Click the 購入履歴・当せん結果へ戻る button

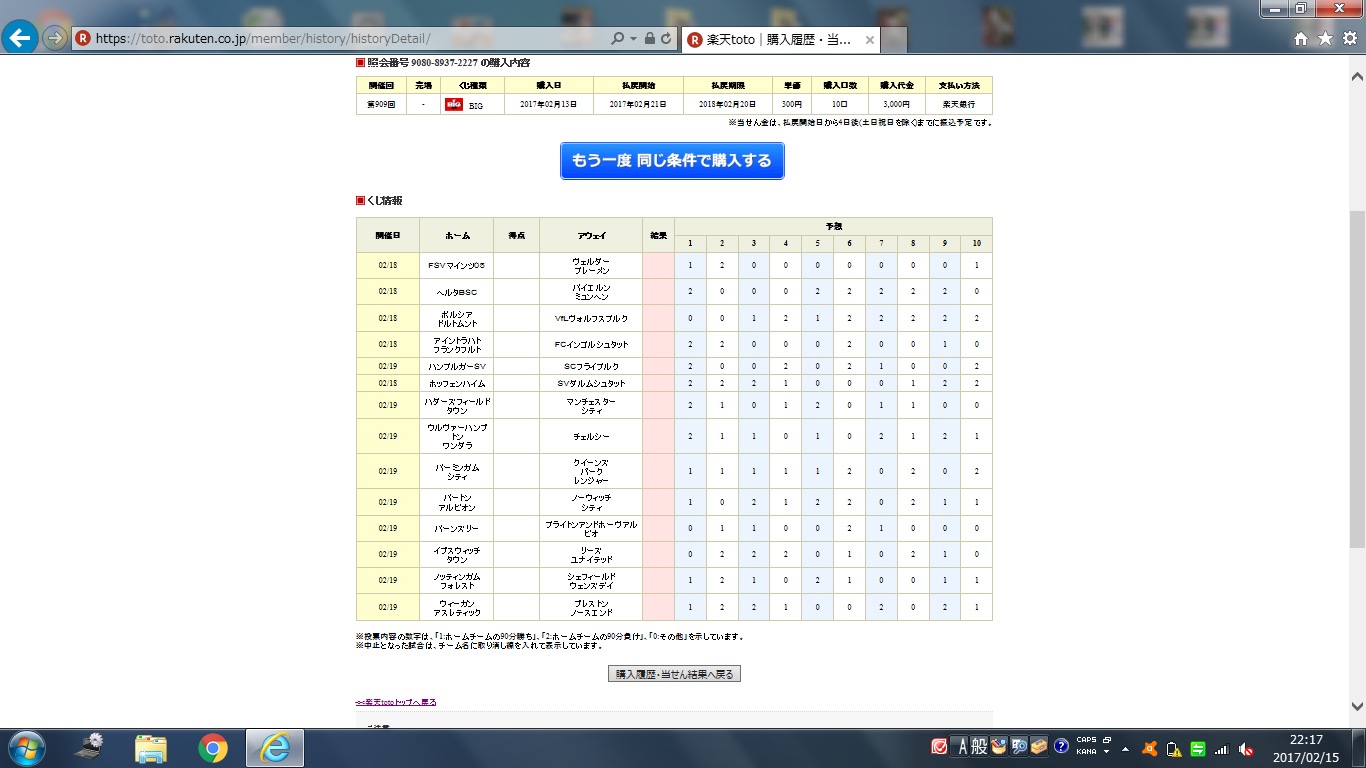point(674,674)
